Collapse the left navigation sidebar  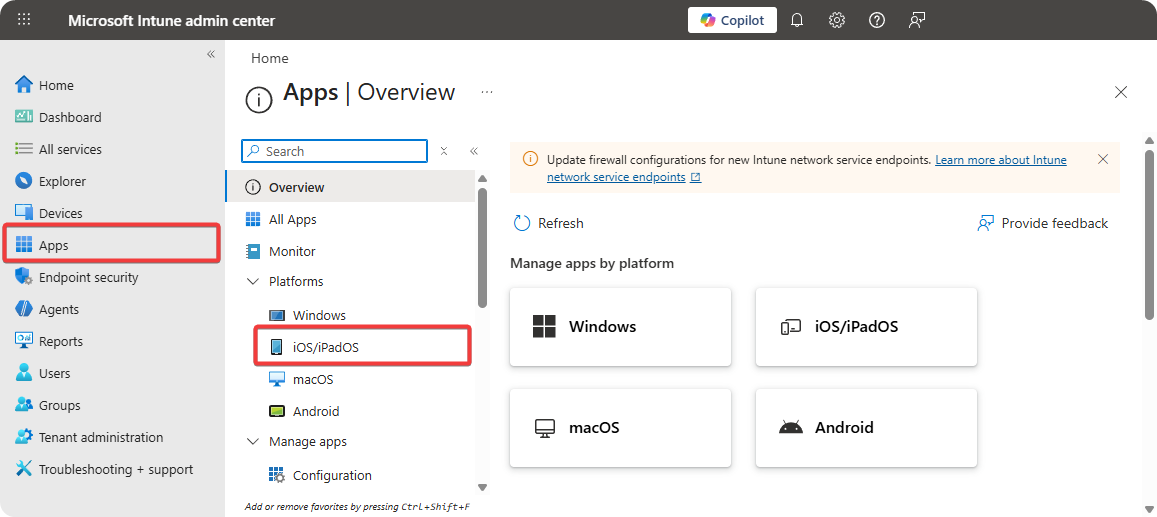211,54
